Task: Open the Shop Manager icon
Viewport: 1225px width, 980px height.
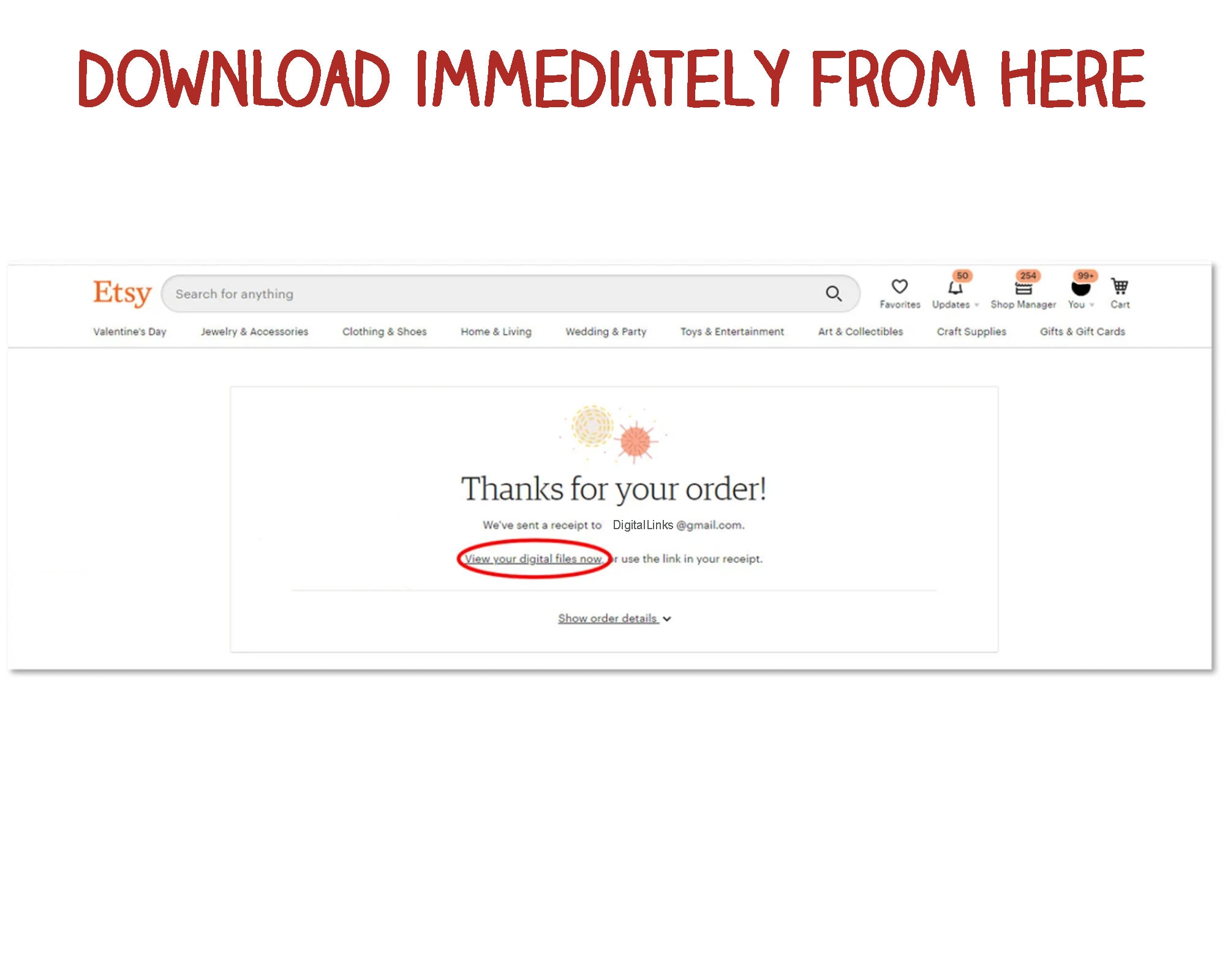Action: pos(1023,288)
